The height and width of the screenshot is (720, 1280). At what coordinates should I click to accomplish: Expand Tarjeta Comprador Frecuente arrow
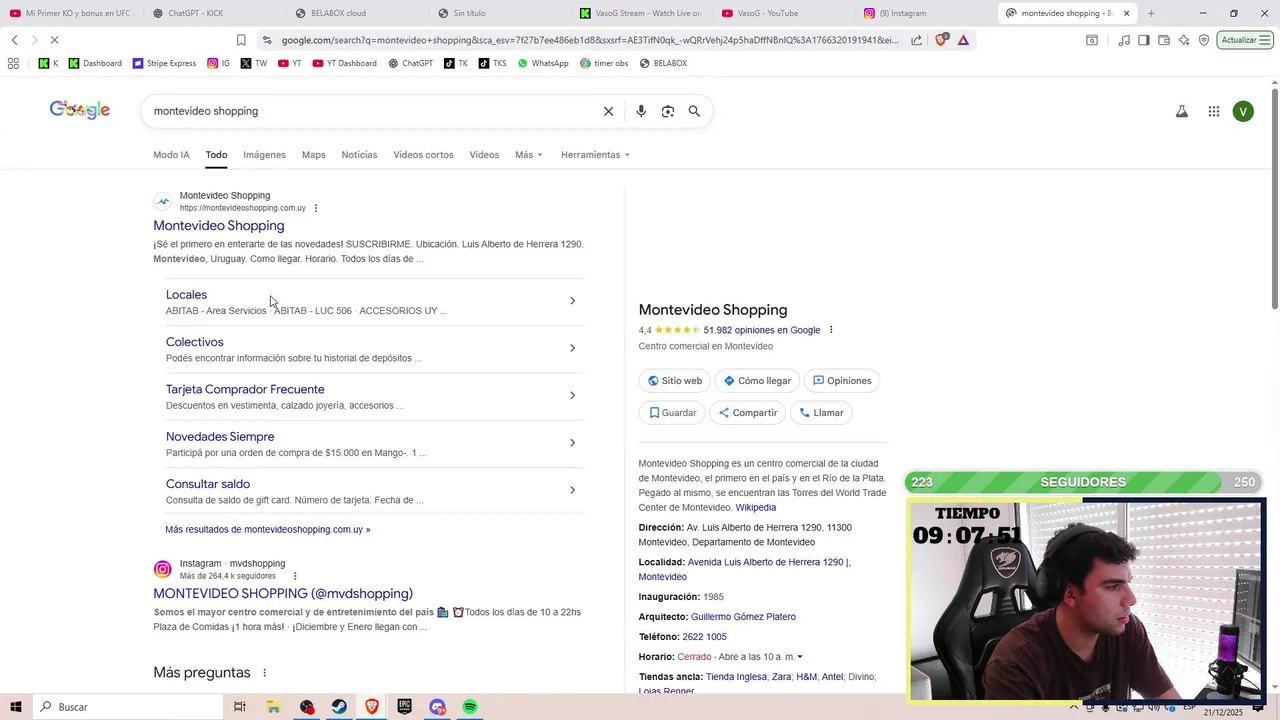(x=572, y=395)
